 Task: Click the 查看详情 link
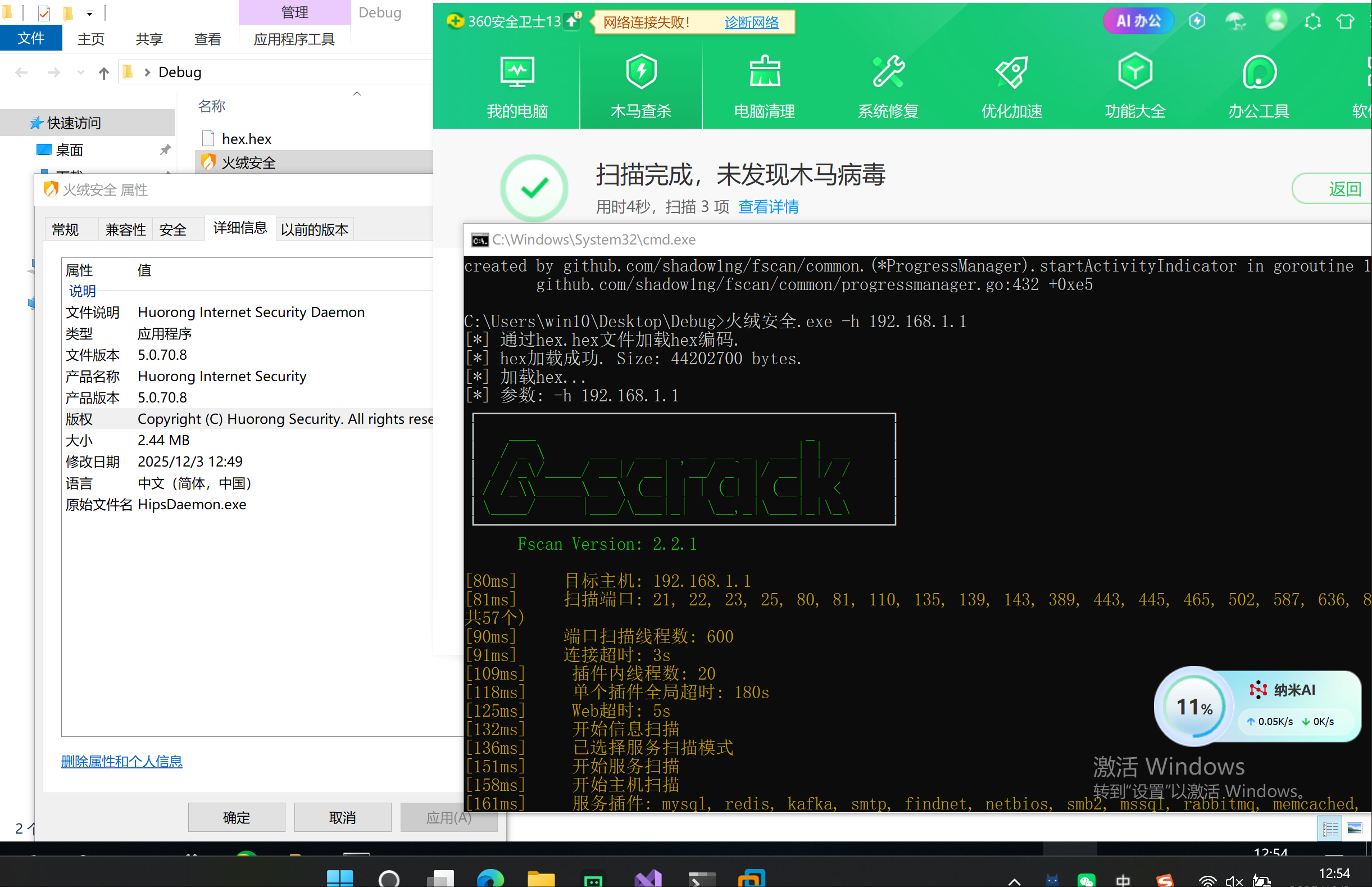(x=767, y=207)
